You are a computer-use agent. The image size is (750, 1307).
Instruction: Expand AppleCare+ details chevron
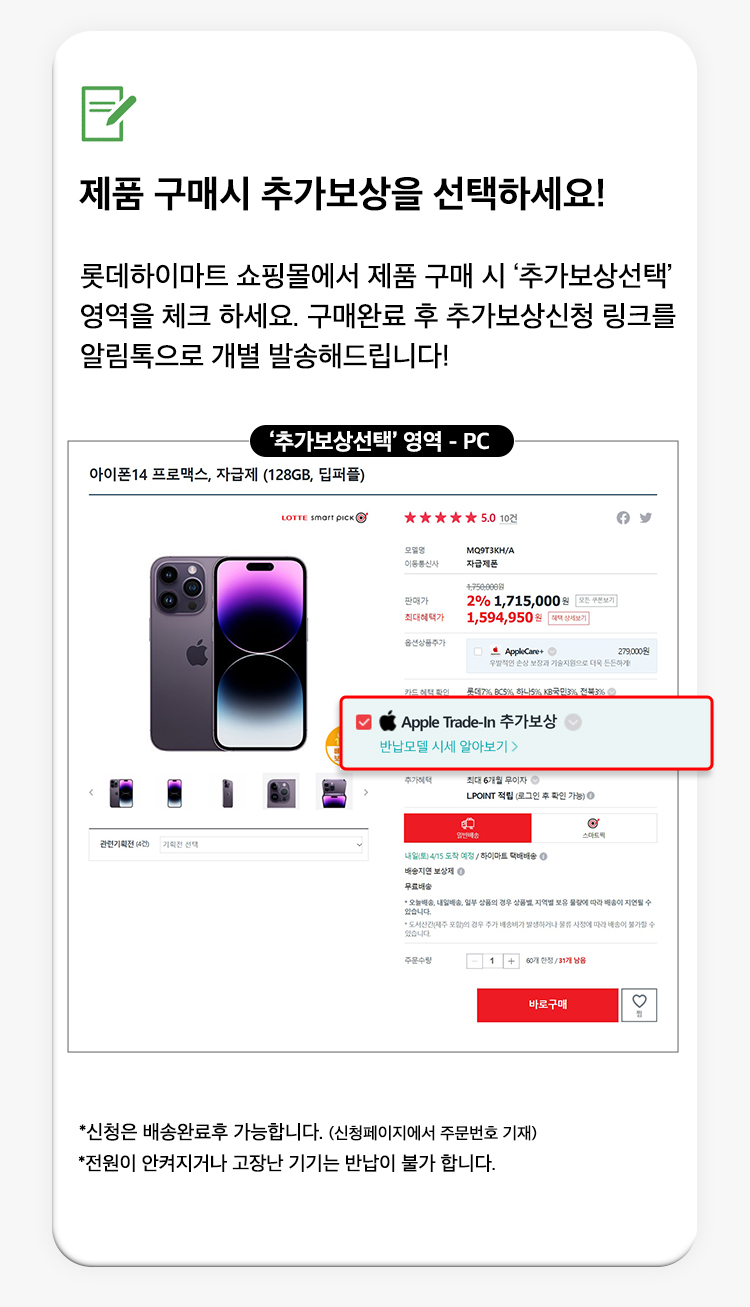(552, 651)
